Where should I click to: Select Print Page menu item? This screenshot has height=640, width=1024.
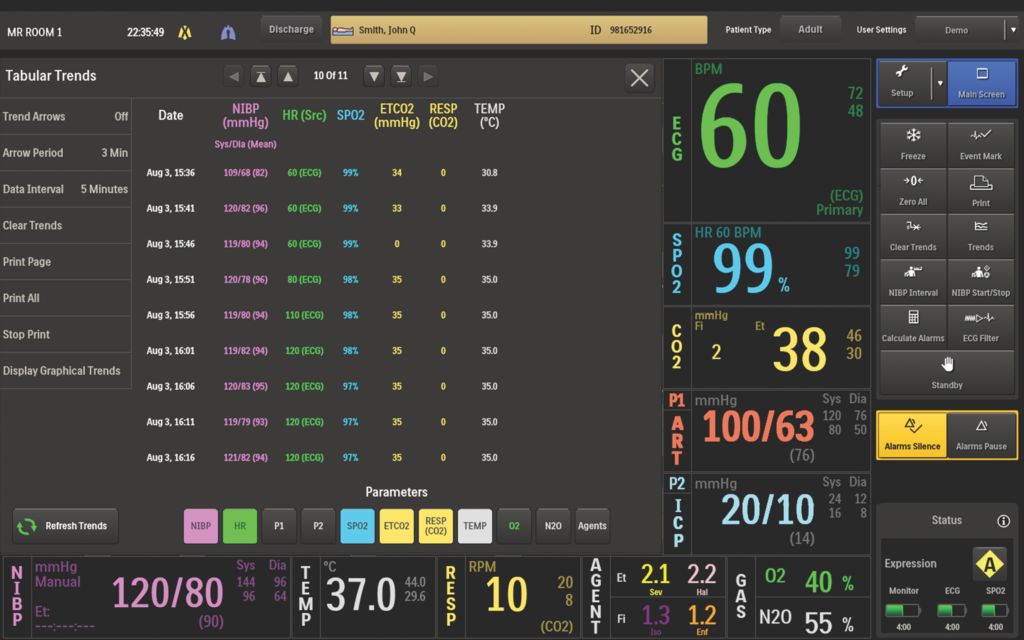click(x=65, y=262)
